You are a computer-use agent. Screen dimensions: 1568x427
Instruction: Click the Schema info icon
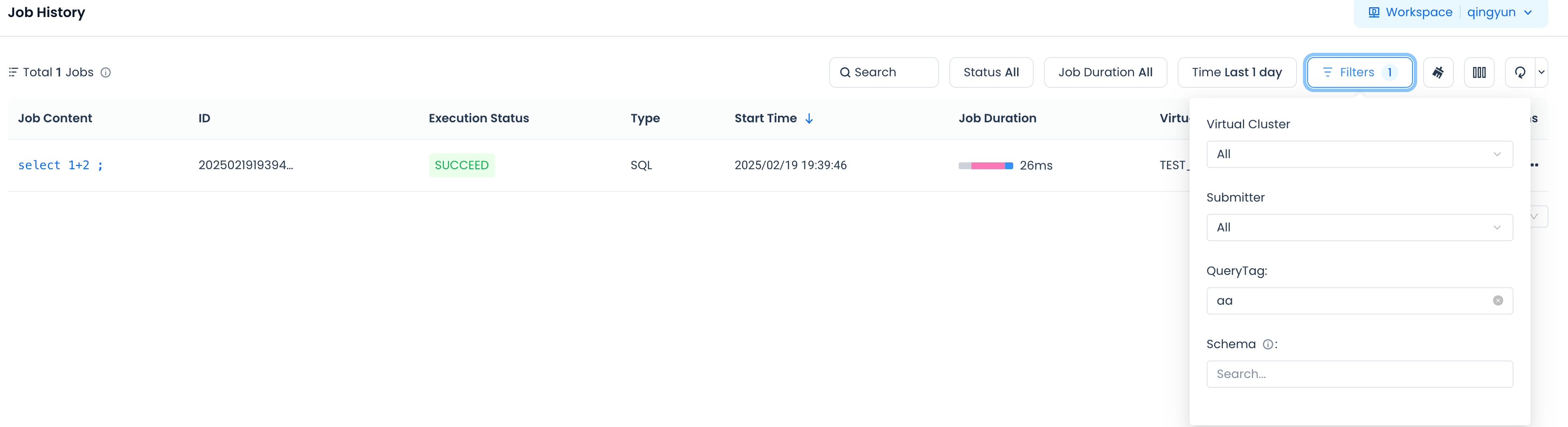click(1267, 344)
